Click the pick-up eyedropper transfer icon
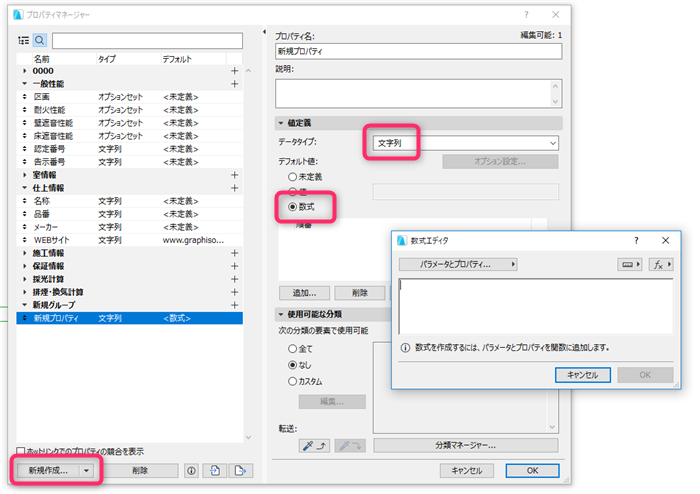The image size is (700, 494). (314, 445)
